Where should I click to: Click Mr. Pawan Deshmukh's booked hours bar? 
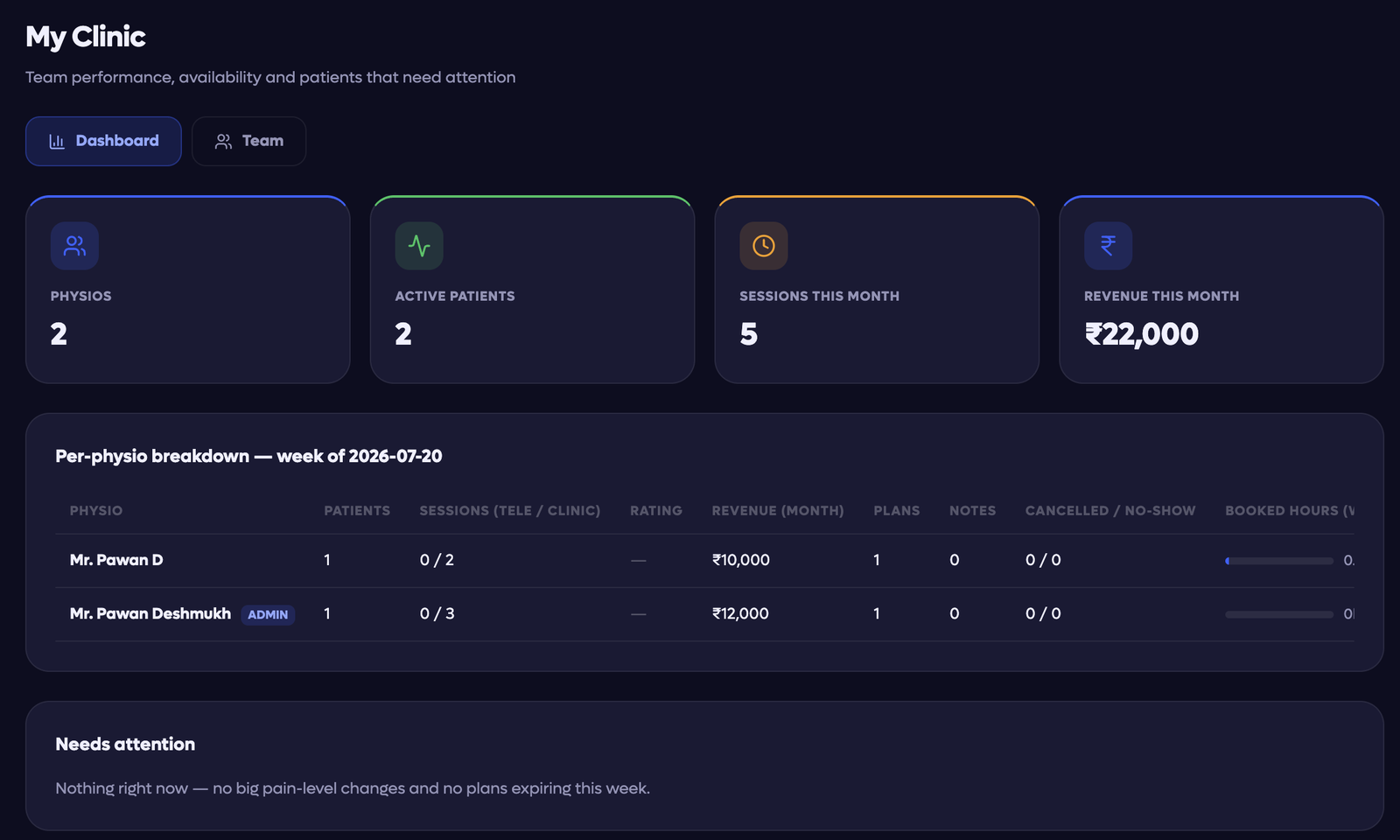tap(1279, 615)
